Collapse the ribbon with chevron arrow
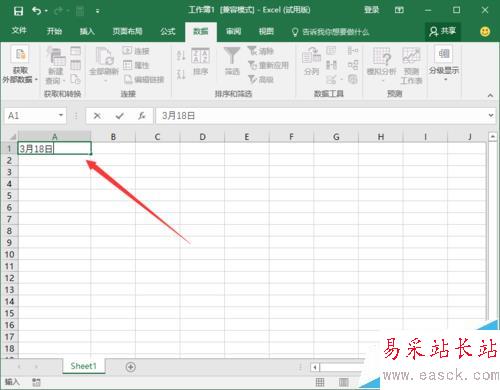 click(490, 95)
